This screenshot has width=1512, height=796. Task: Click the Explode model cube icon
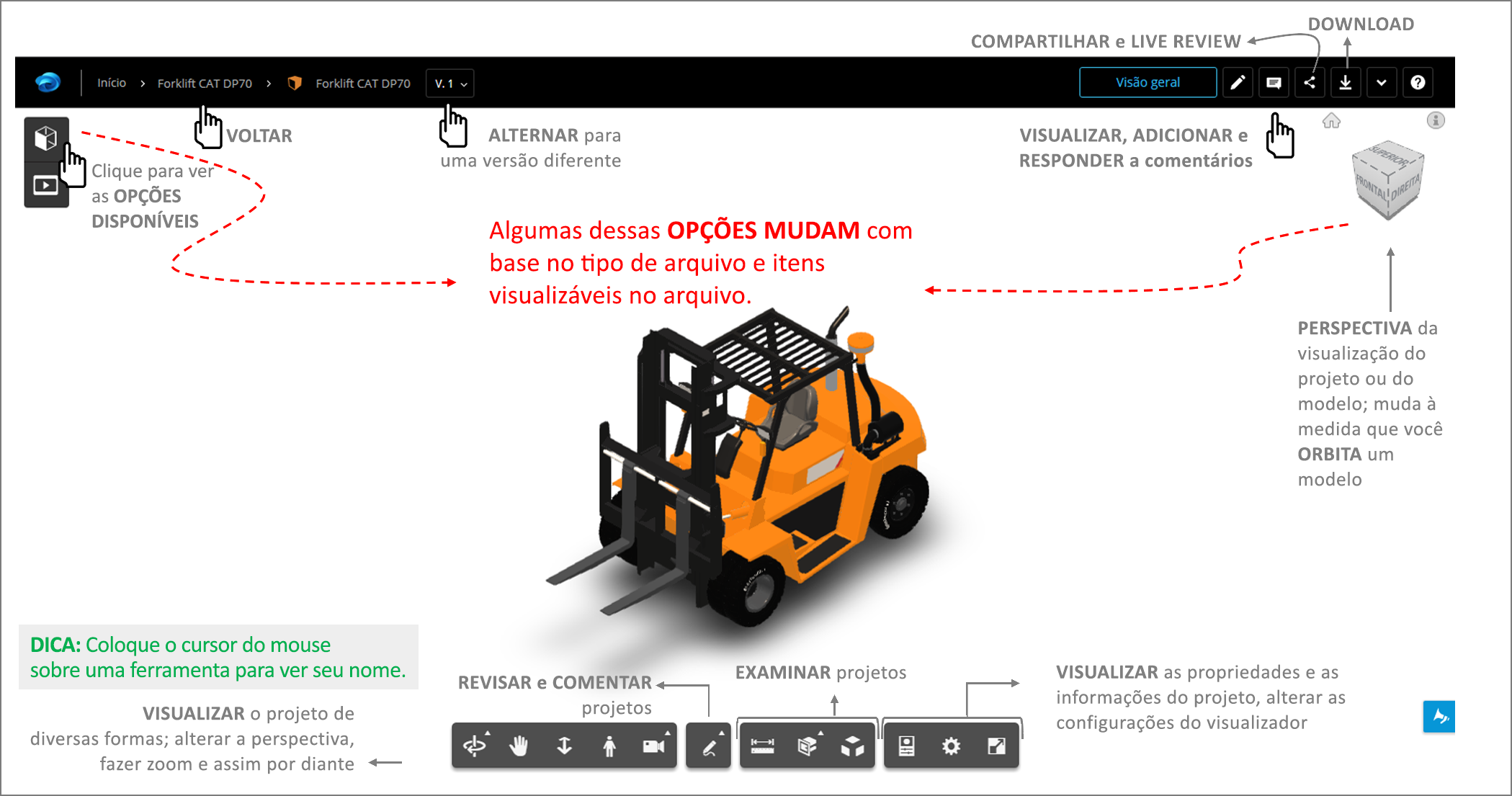[852, 746]
